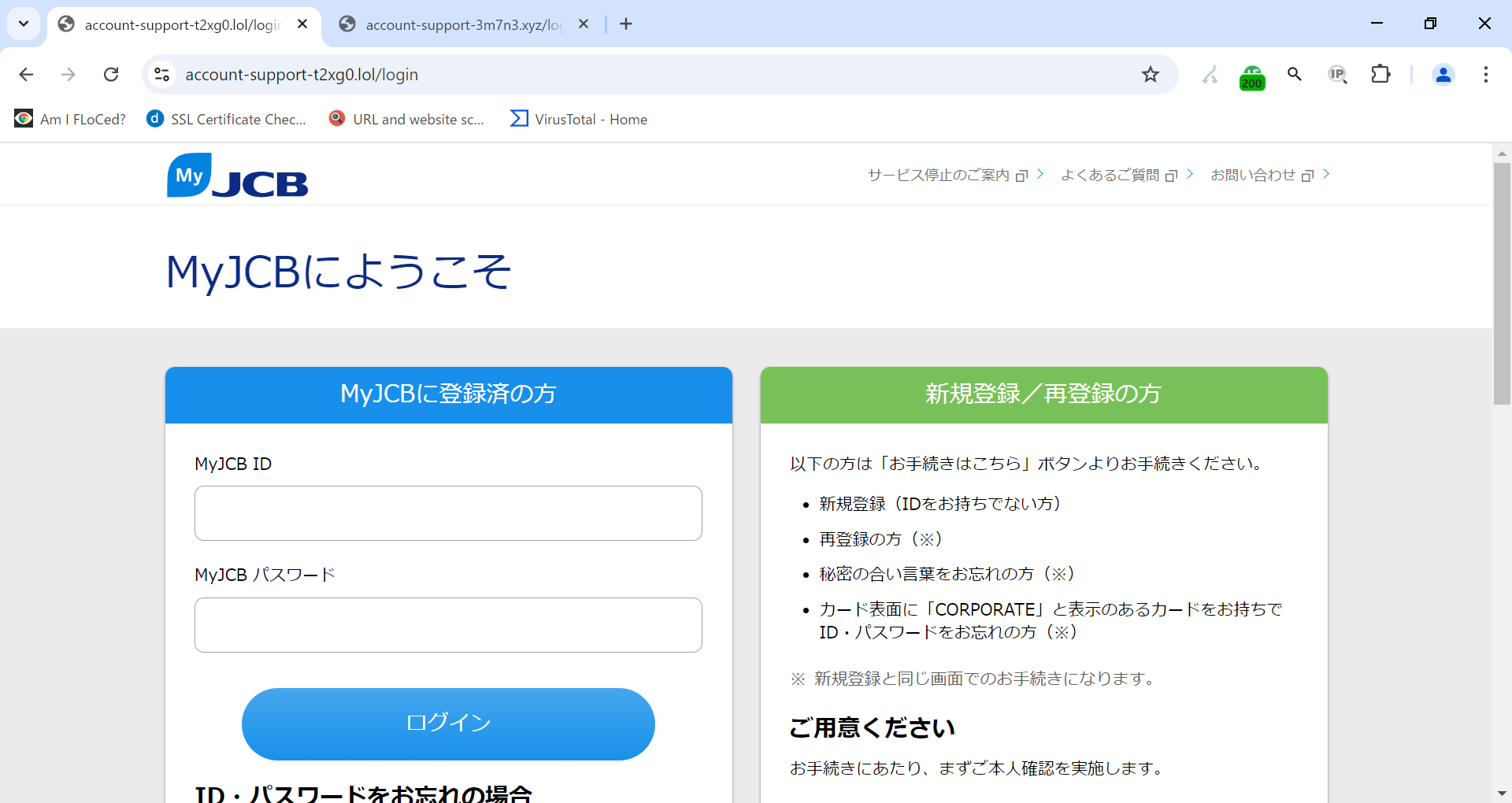
Task: Open the SSL Certificate Checker bookmark
Action: 227,119
